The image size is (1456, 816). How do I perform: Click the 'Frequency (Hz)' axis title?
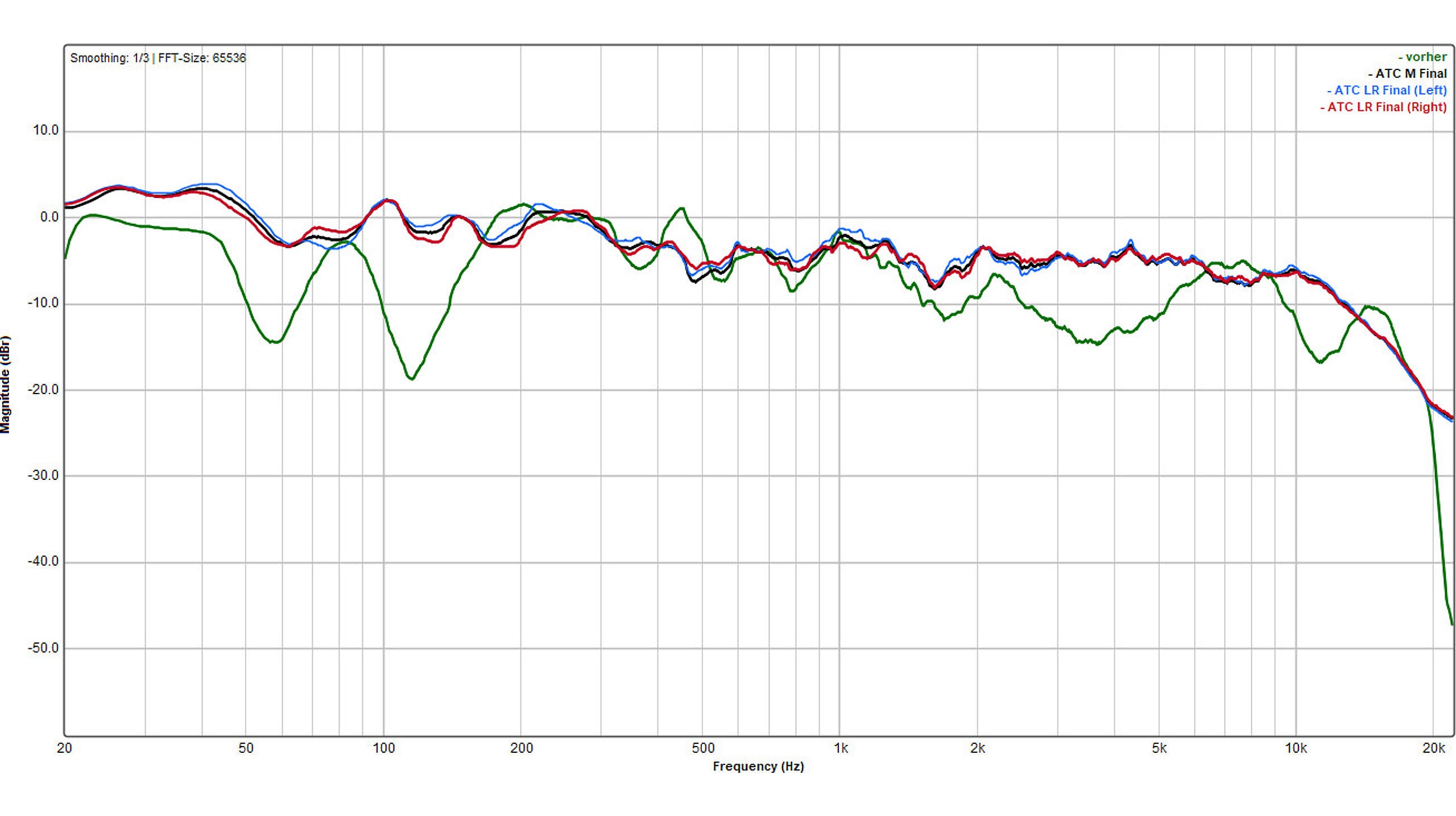point(758,767)
